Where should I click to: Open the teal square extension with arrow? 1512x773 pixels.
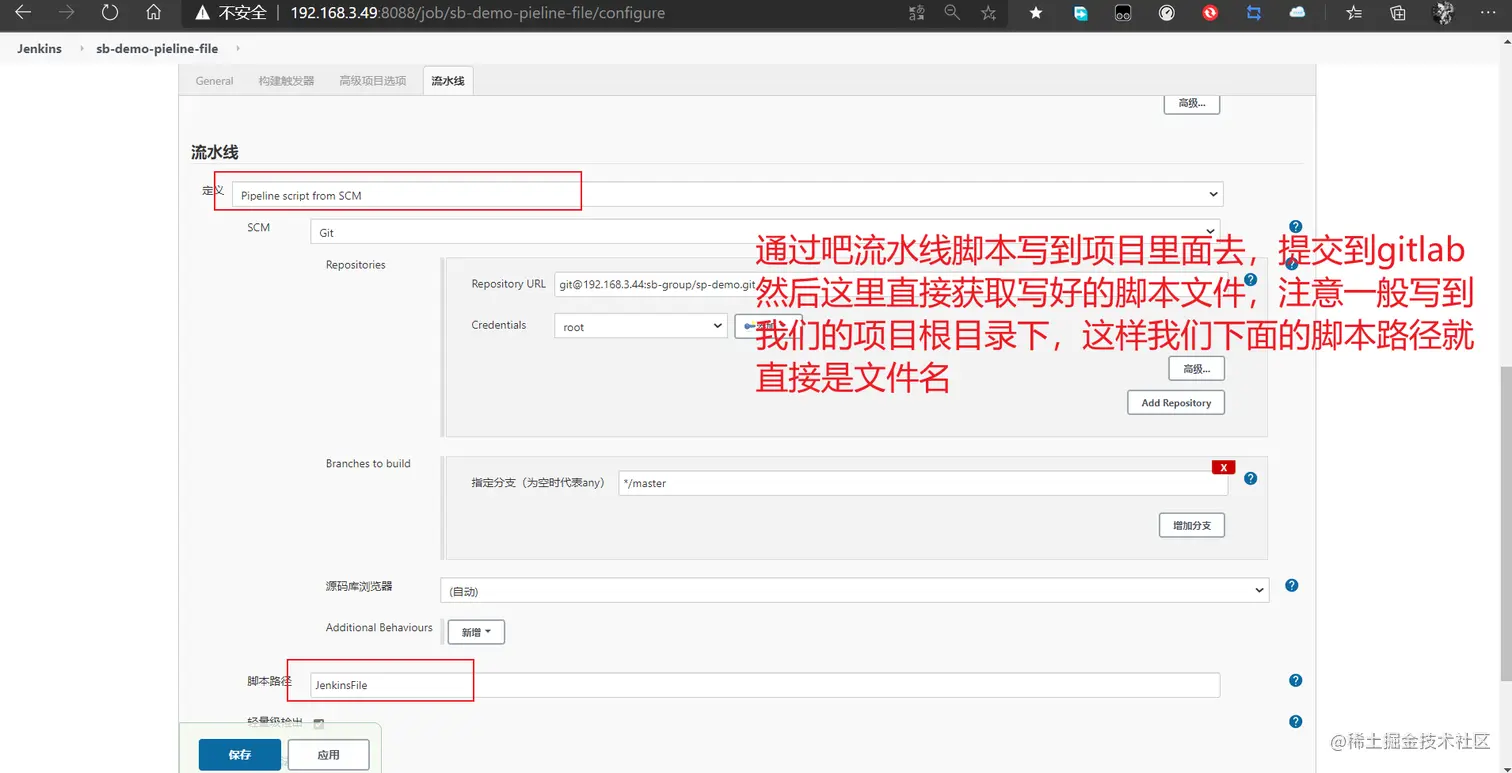point(1080,13)
